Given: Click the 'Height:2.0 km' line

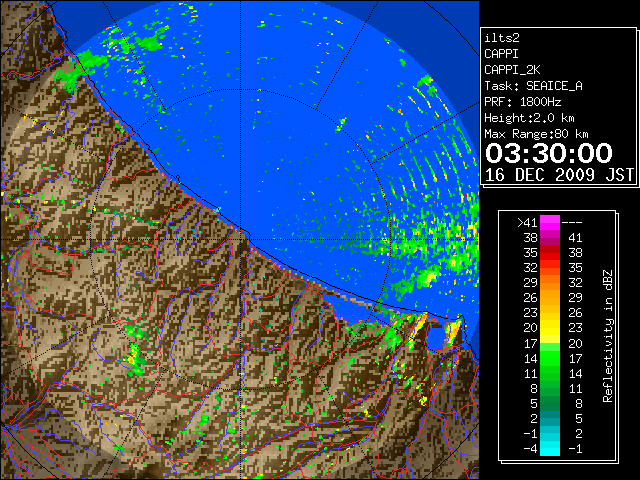Looking at the screenshot, I should tap(529, 118).
